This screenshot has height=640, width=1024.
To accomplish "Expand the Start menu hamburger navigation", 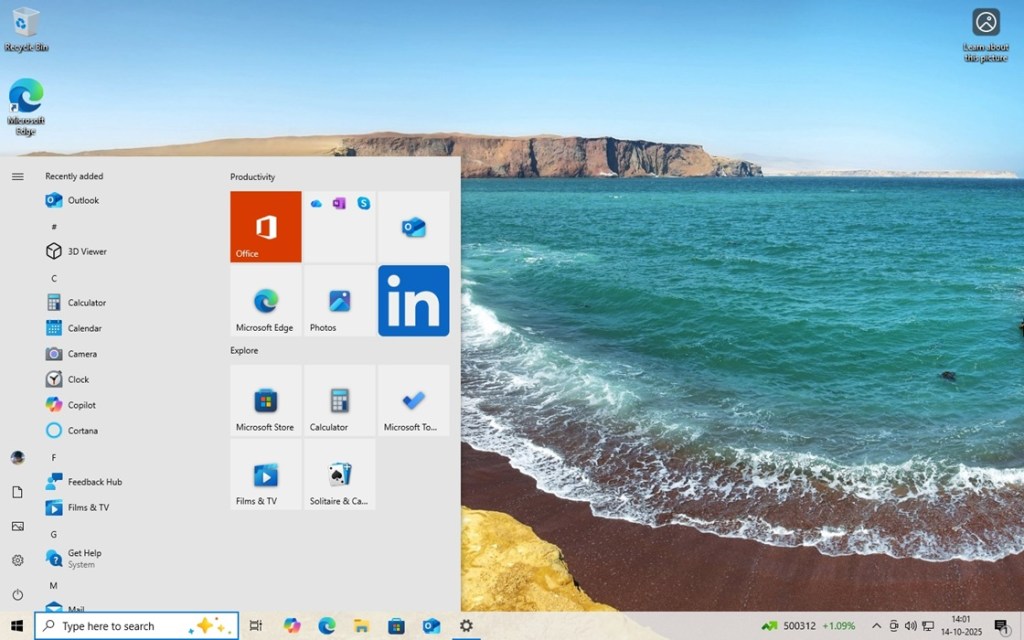I will tap(17, 177).
